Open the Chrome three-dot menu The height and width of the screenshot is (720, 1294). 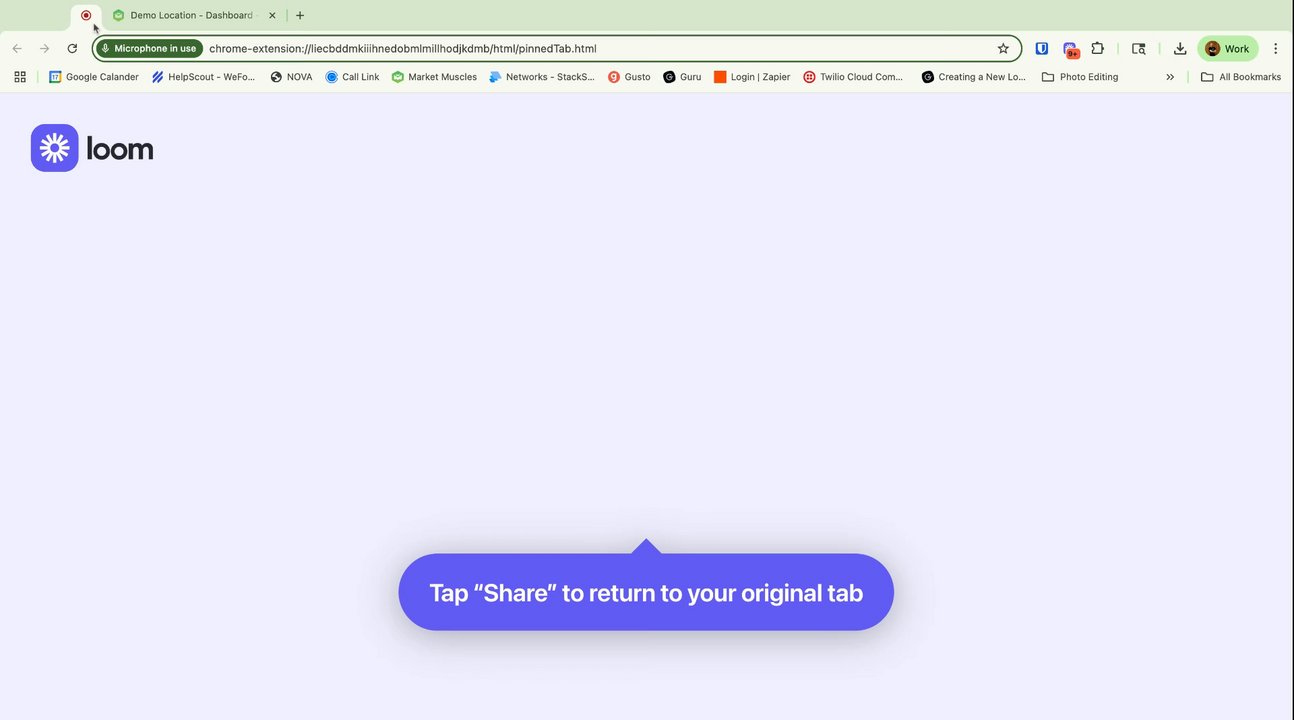[x=1275, y=48]
